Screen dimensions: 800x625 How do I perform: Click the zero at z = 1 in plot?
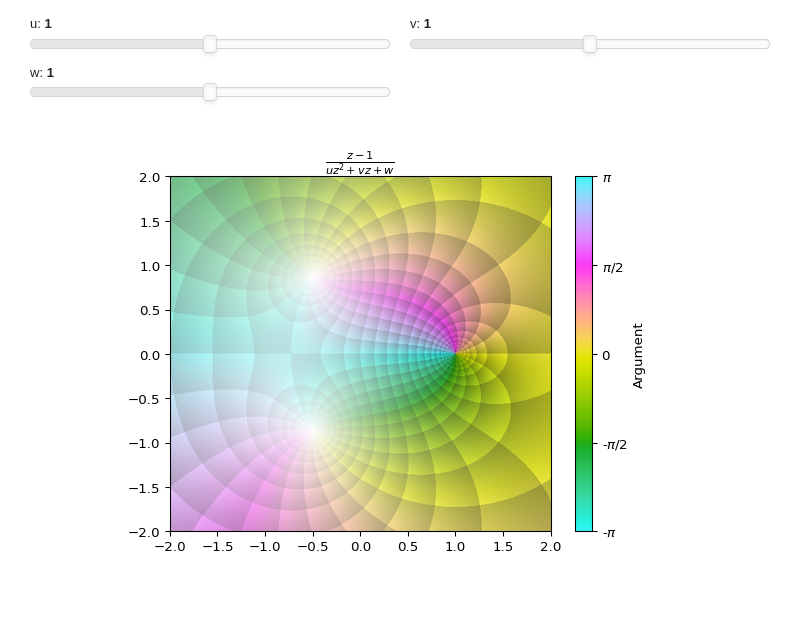click(x=456, y=353)
